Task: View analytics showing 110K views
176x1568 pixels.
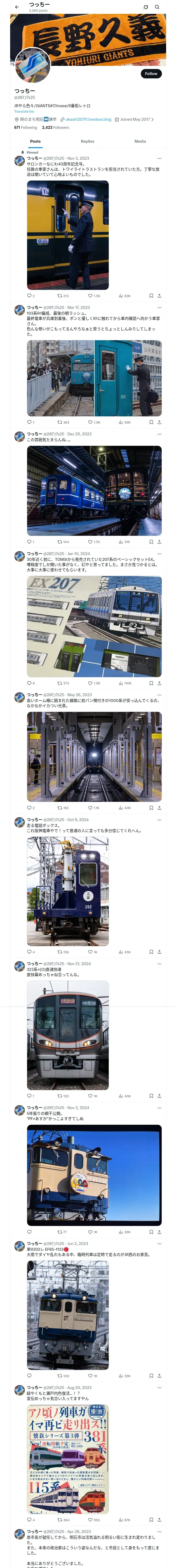Action: [x=125, y=683]
